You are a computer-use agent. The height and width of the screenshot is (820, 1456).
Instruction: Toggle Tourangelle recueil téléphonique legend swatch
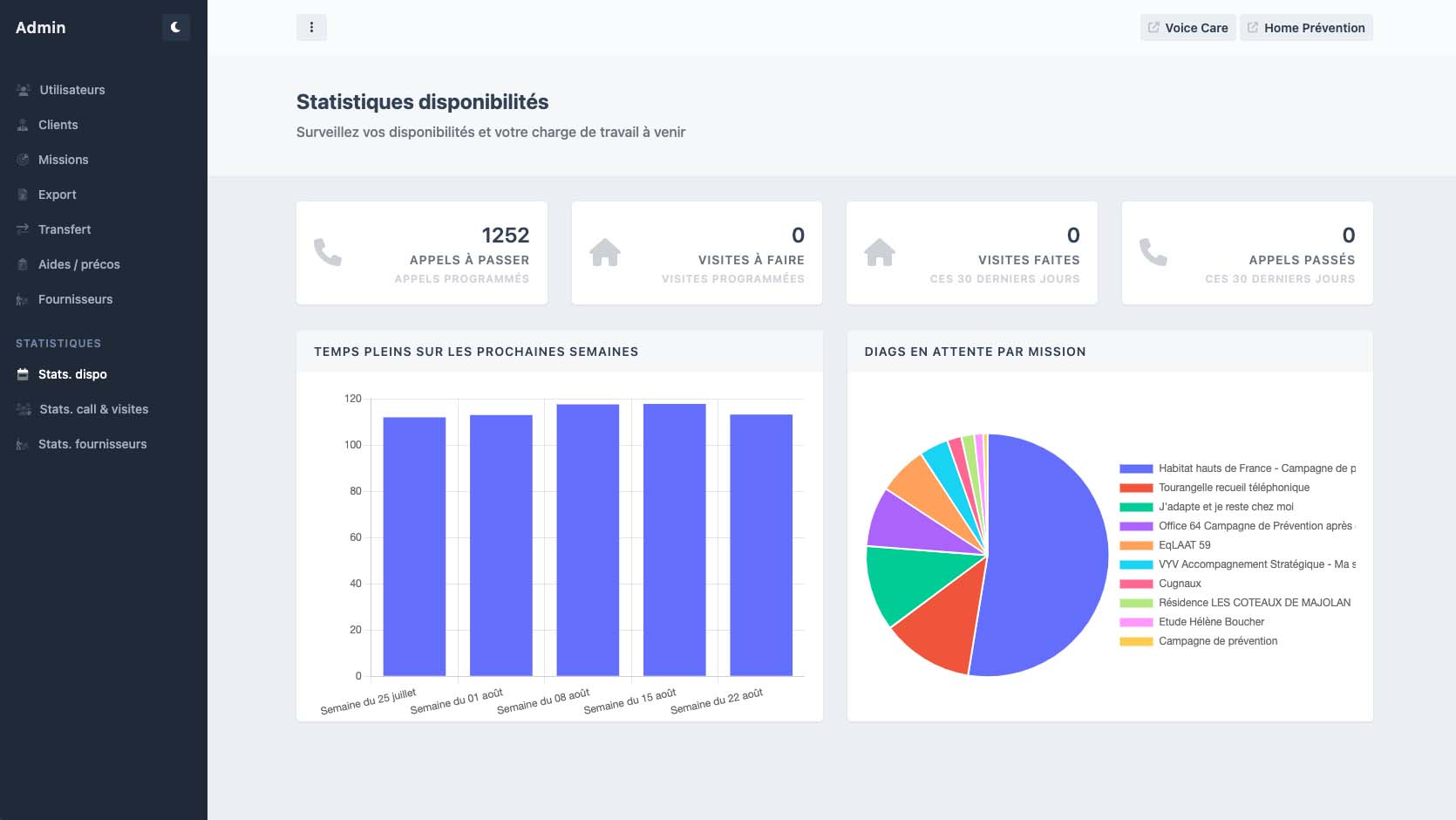click(x=1136, y=488)
